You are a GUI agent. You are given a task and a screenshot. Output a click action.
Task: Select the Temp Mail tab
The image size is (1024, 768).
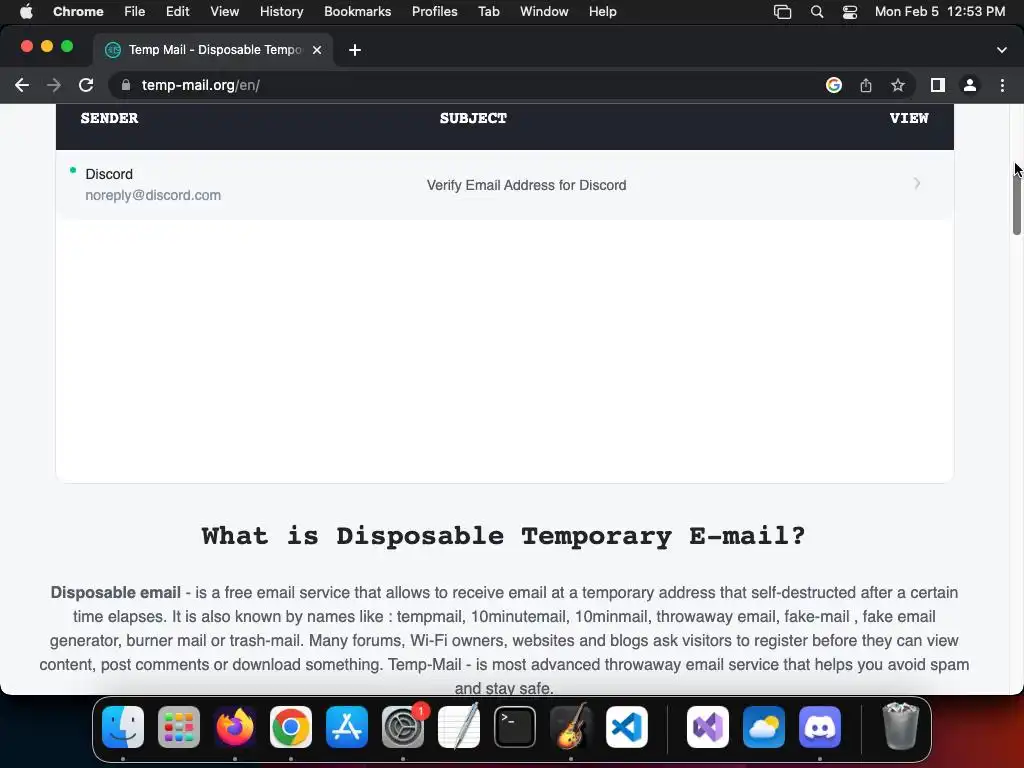tap(214, 50)
